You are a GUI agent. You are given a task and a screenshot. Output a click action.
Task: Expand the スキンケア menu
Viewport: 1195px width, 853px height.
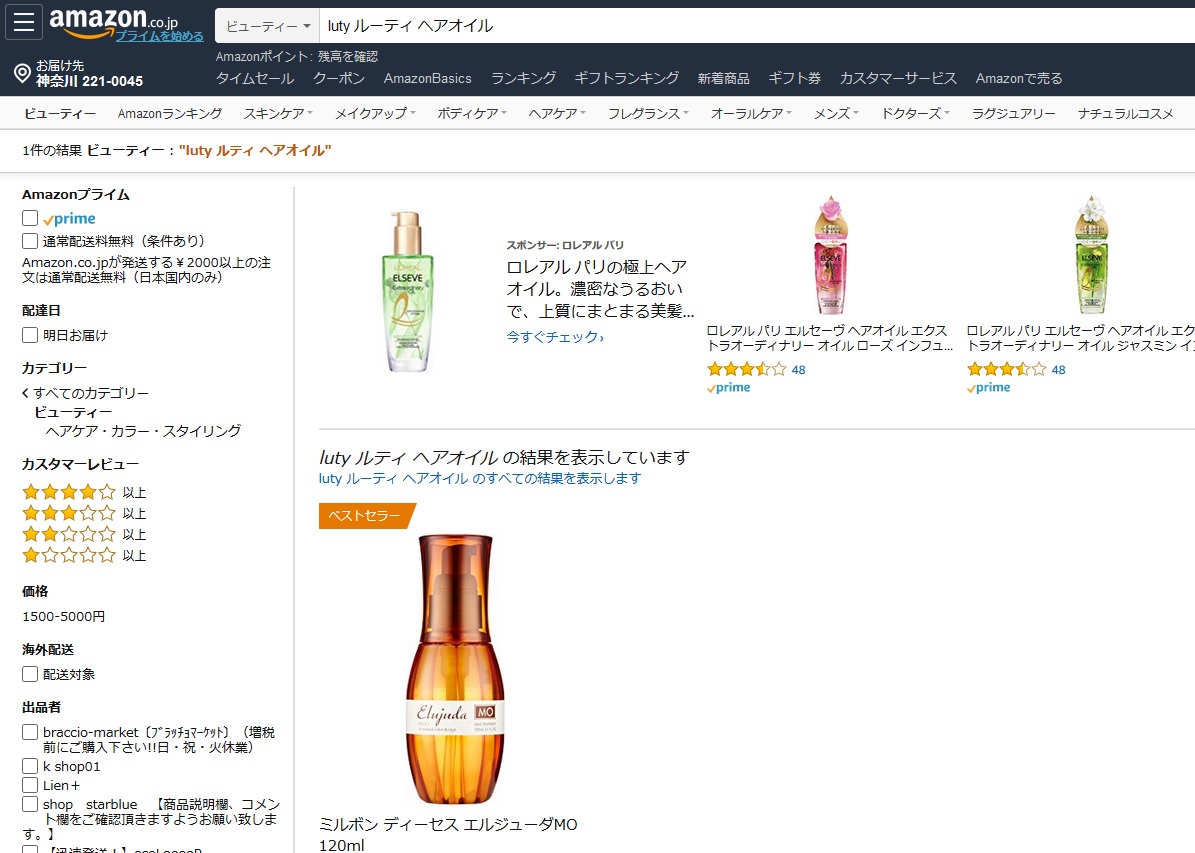point(278,114)
